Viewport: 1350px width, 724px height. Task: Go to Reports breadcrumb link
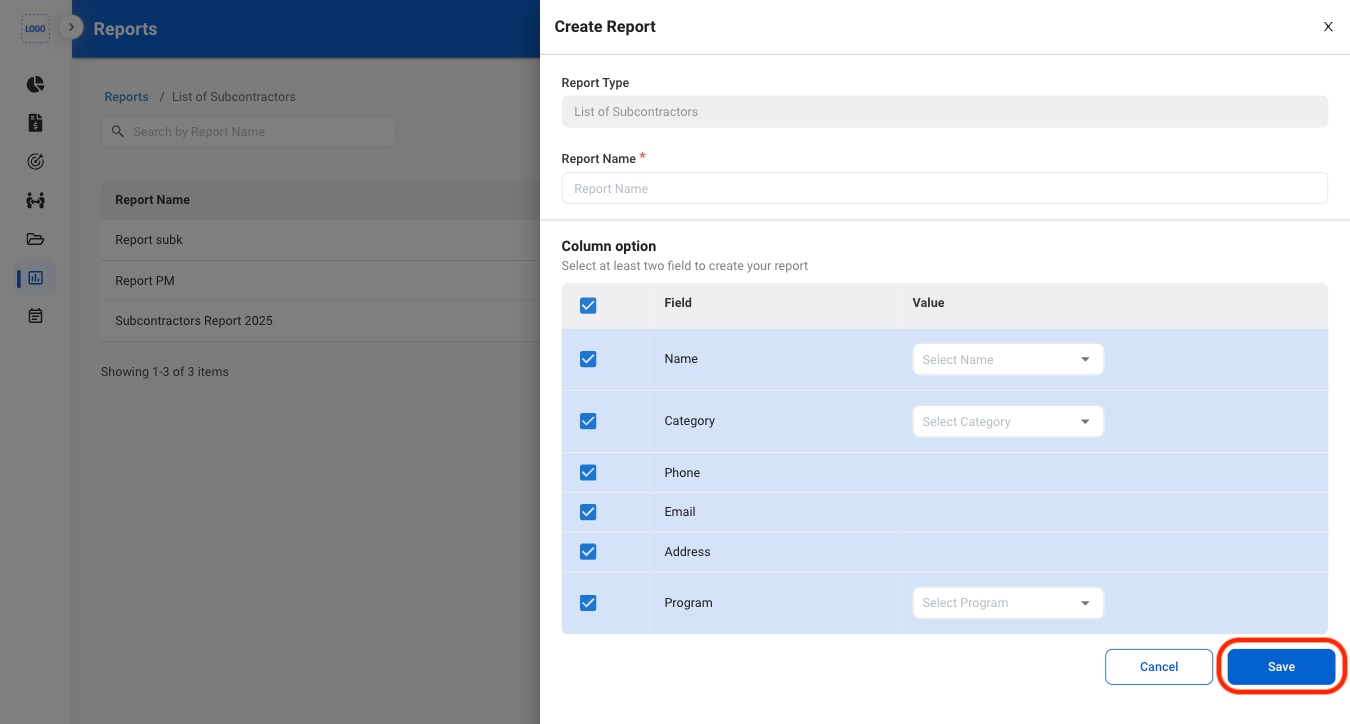(126, 97)
